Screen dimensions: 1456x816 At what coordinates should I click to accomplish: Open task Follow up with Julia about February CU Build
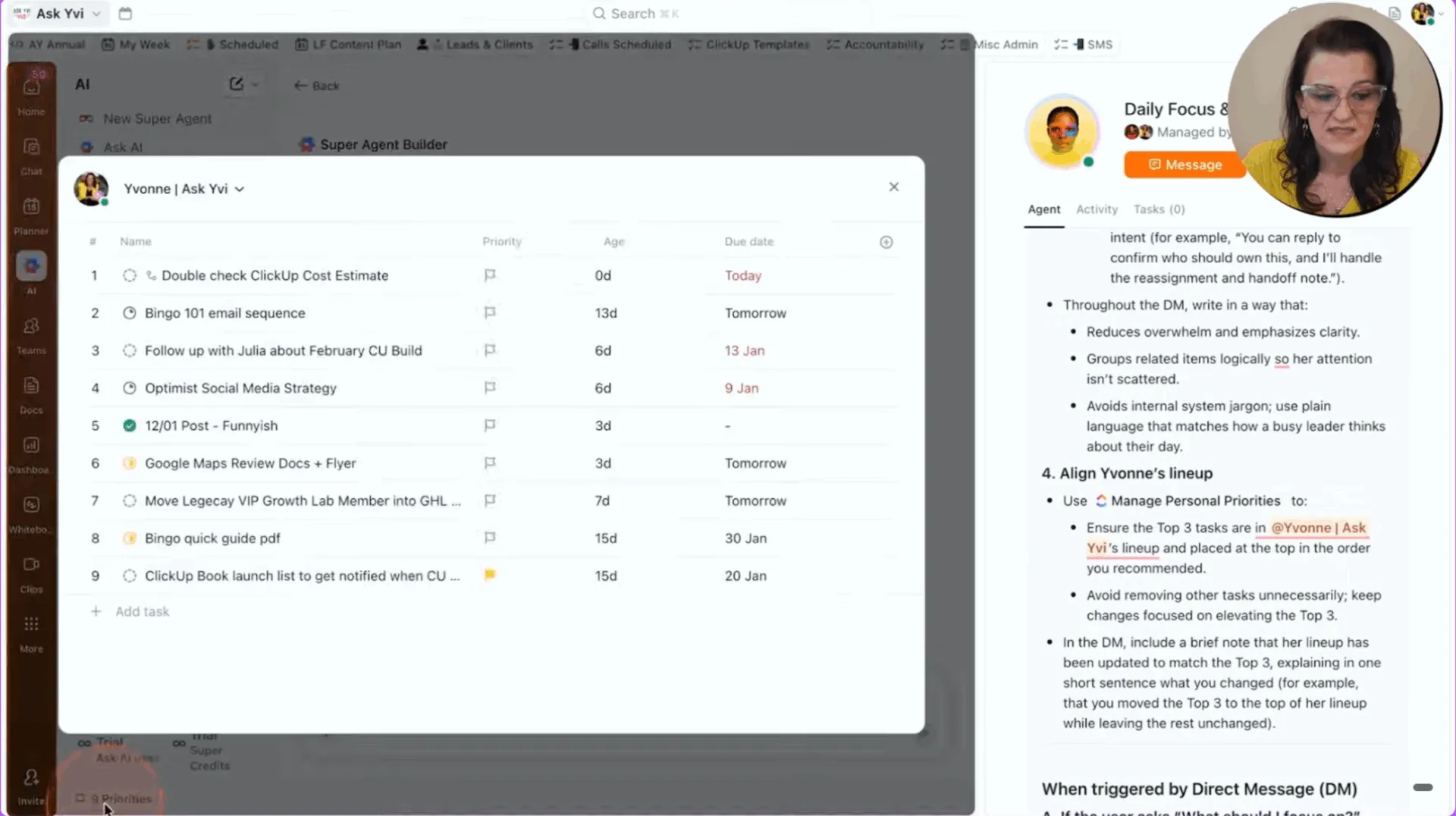[x=283, y=350]
